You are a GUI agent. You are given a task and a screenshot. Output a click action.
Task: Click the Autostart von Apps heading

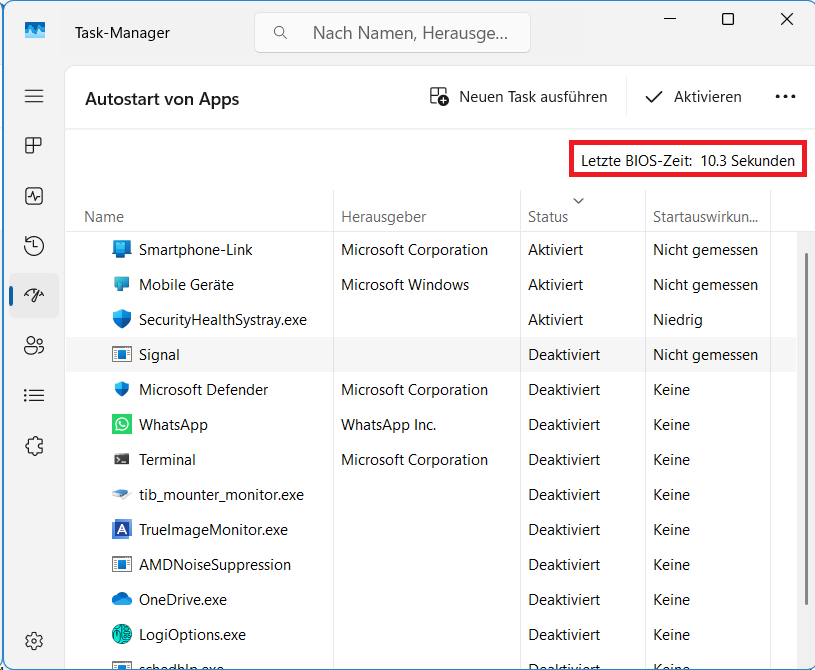162,99
